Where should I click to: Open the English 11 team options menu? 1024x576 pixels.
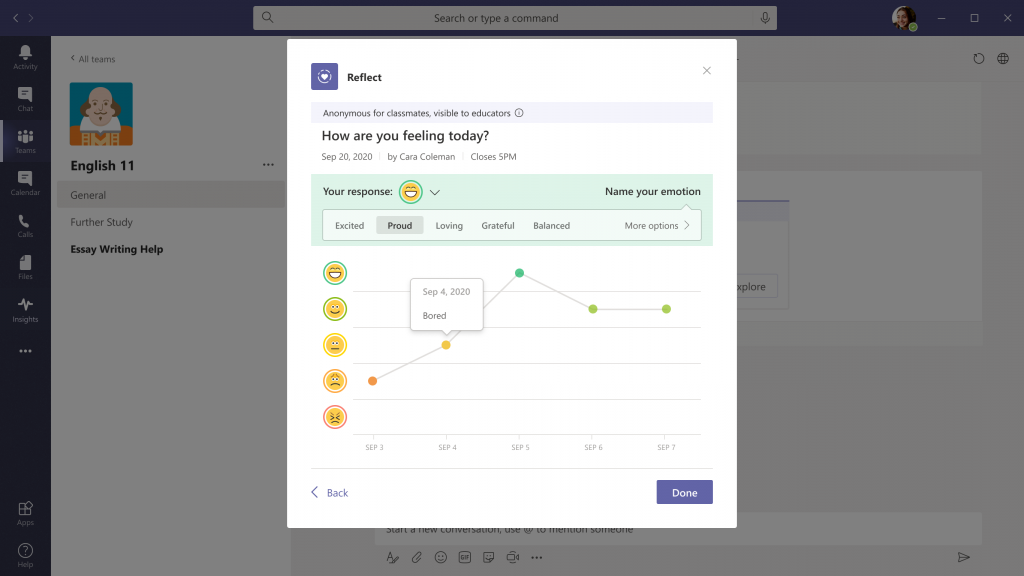(268, 164)
